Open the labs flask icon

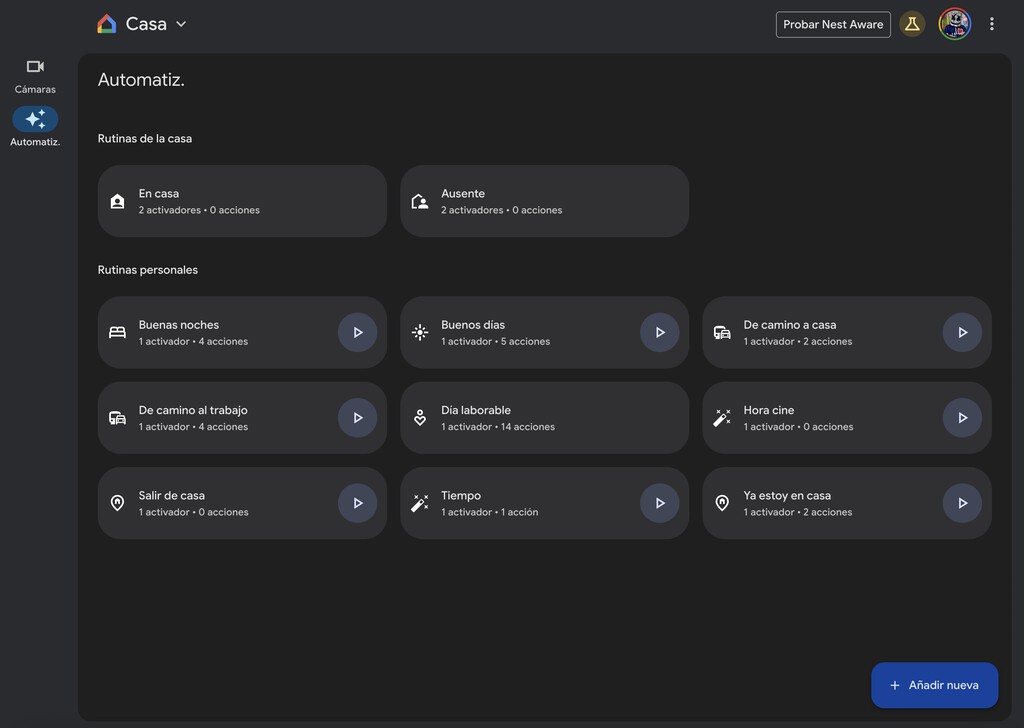(911, 24)
